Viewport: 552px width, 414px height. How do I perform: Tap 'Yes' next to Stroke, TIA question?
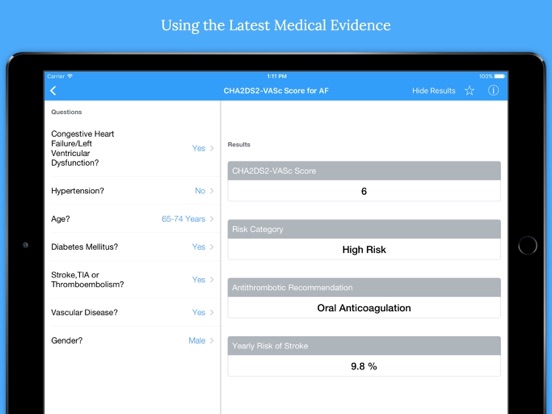[x=199, y=280]
